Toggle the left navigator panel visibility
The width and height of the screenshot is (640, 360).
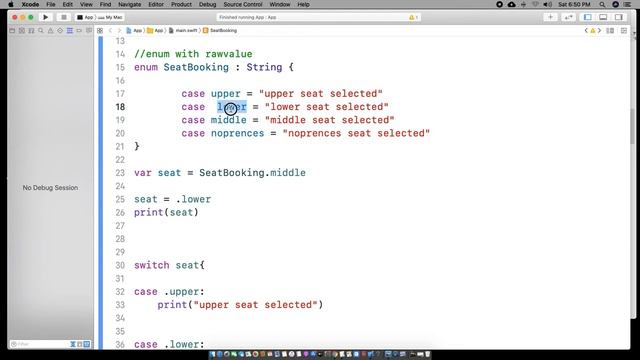point(588,17)
